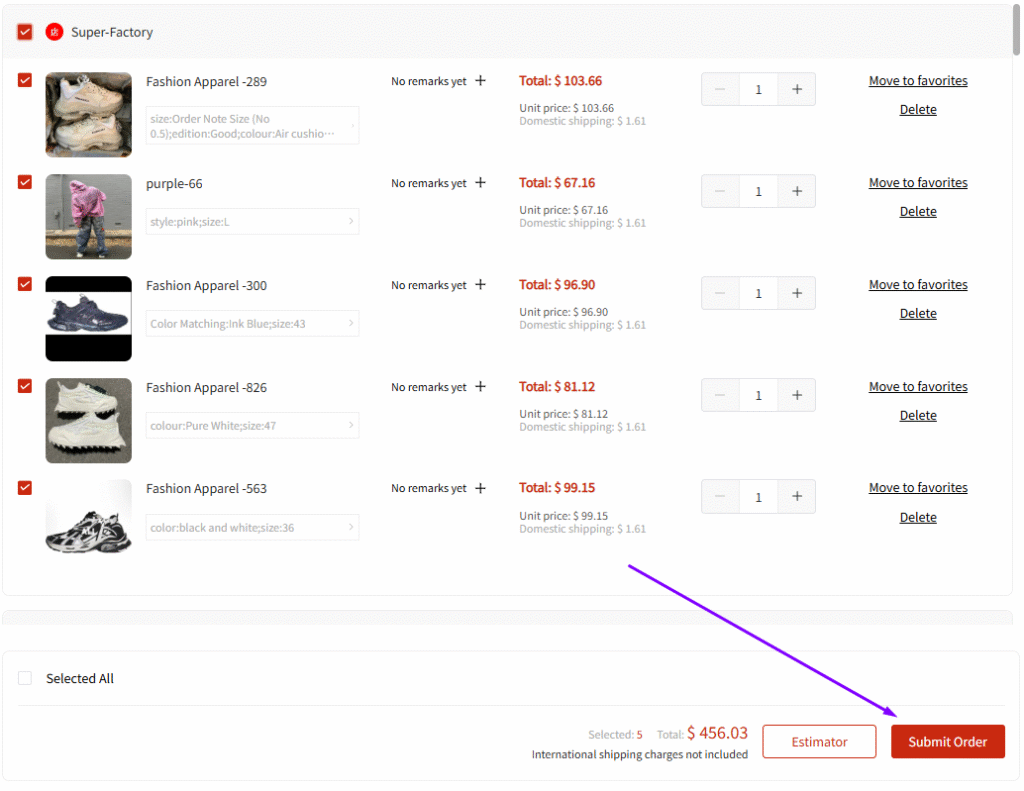Click quantity field for purple-66
1024x791 pixels.
pyautogui.click(x=758, y=191)
